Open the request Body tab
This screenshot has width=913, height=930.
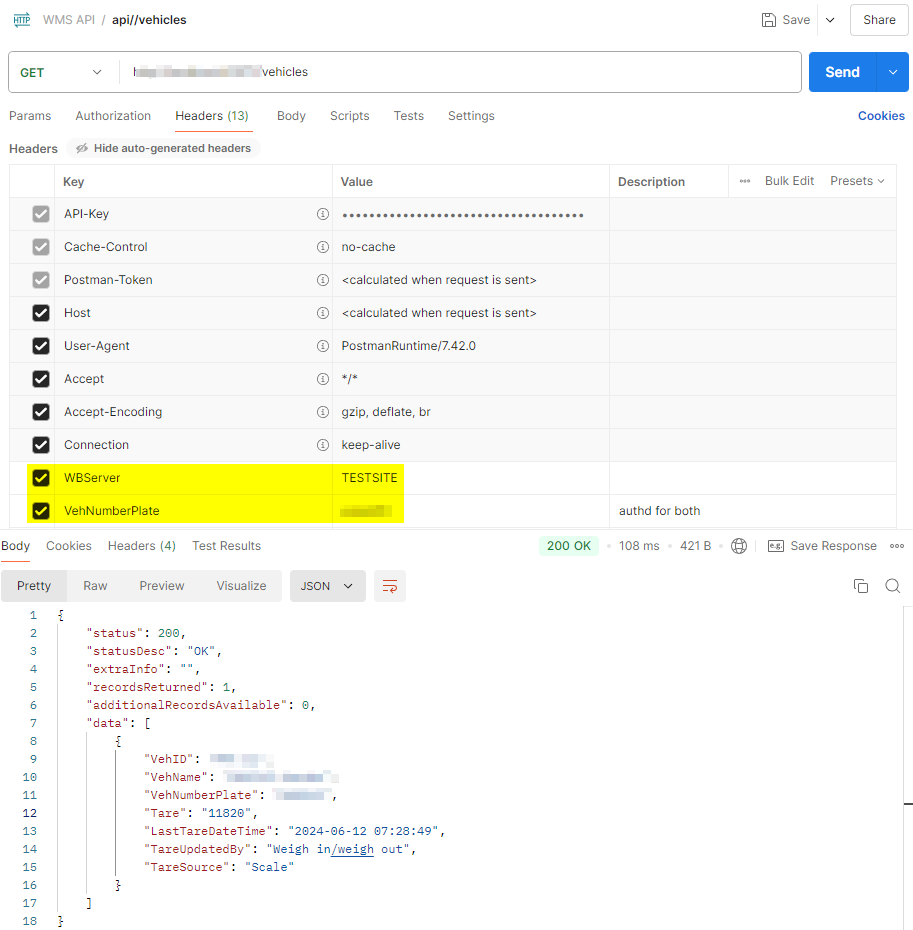coord(291,116)
